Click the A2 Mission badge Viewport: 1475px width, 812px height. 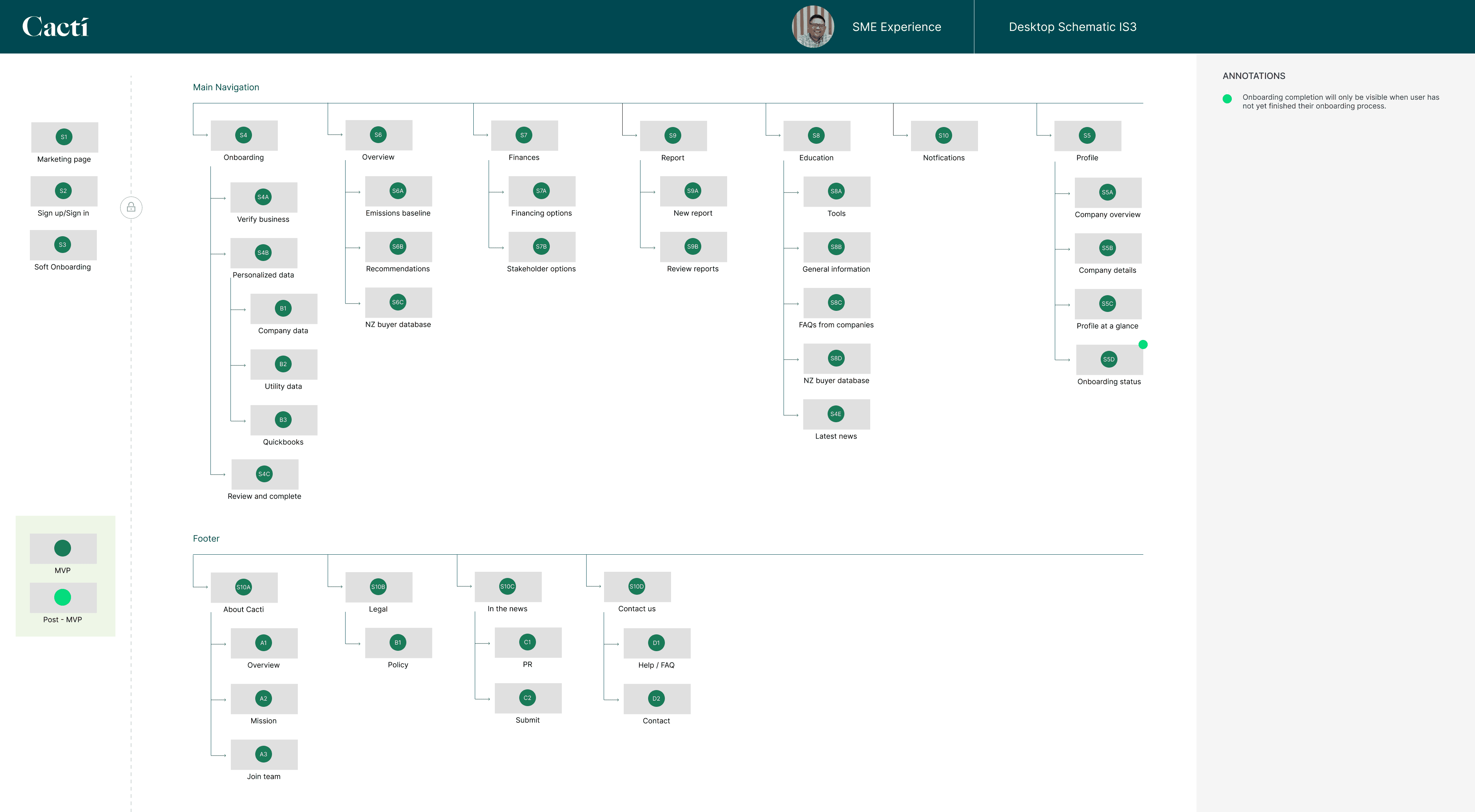point(264,698)
